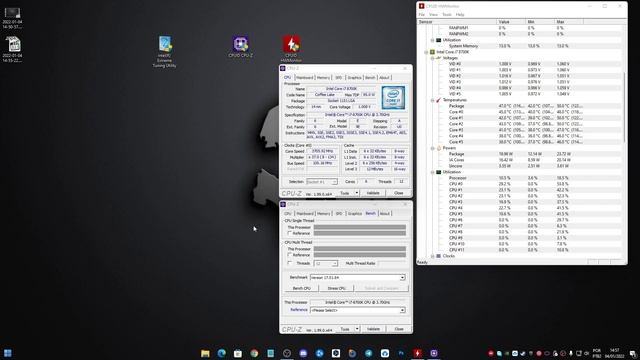Screen dimensions: 640x360
Task: Click the Sensor column header in HWMonitor
Action: [457, 22]
